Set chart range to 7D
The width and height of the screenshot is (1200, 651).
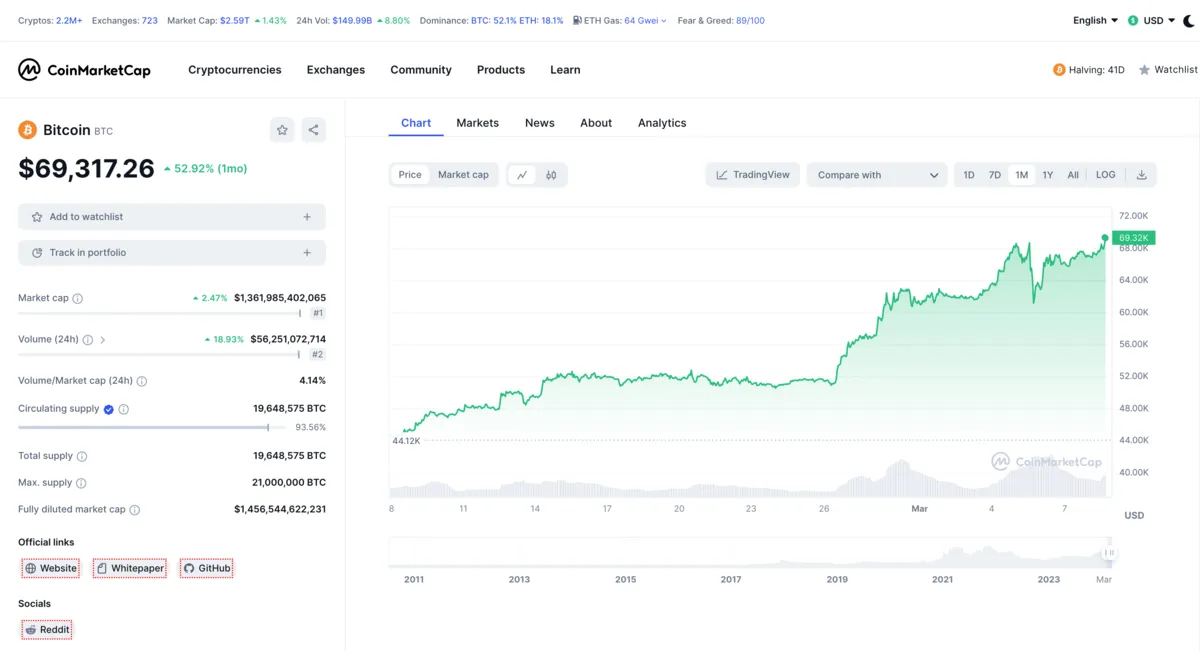[995, 175]
